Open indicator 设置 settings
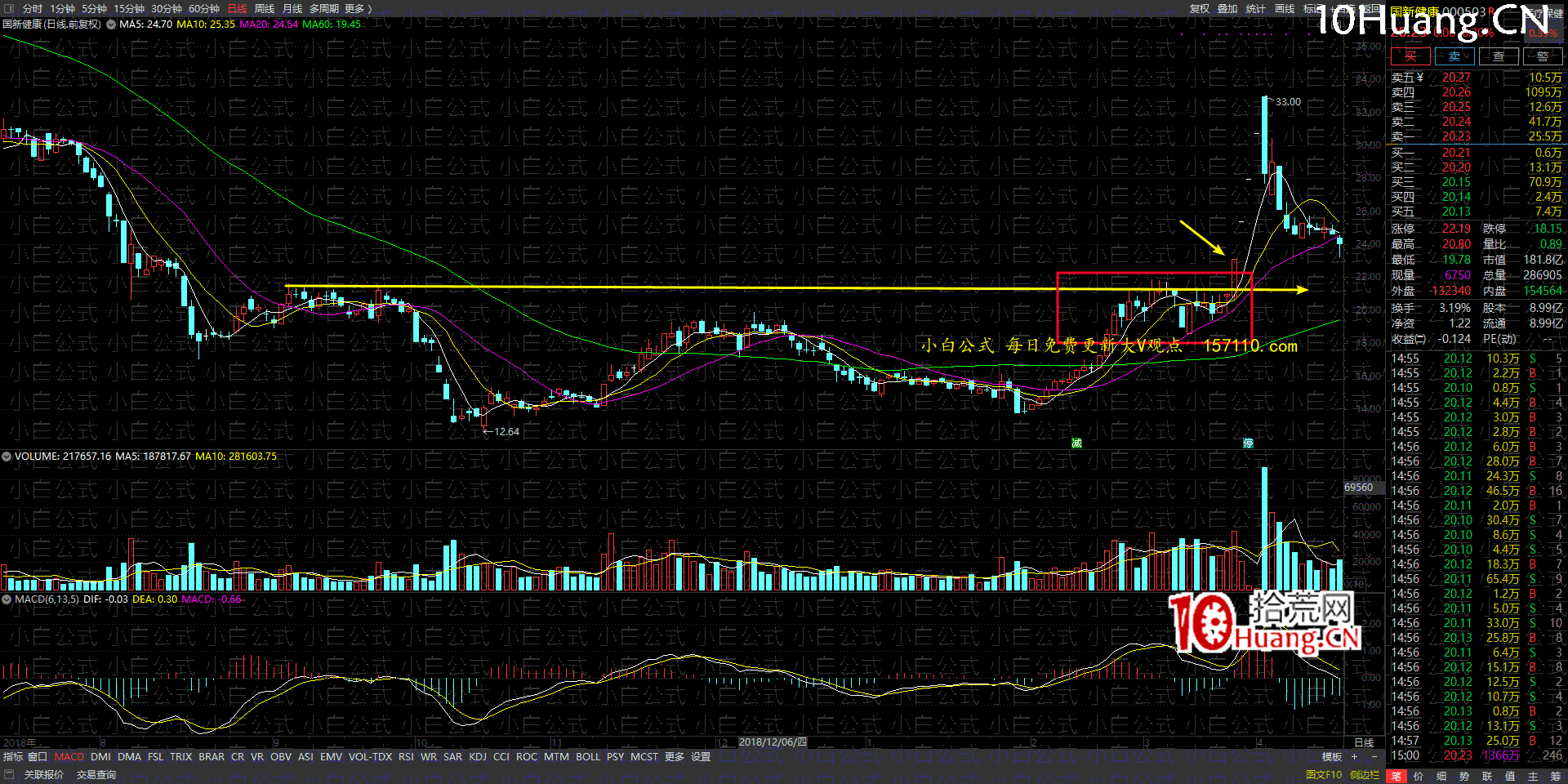This screenshot has width=1568, height=784. coord(701,757)
